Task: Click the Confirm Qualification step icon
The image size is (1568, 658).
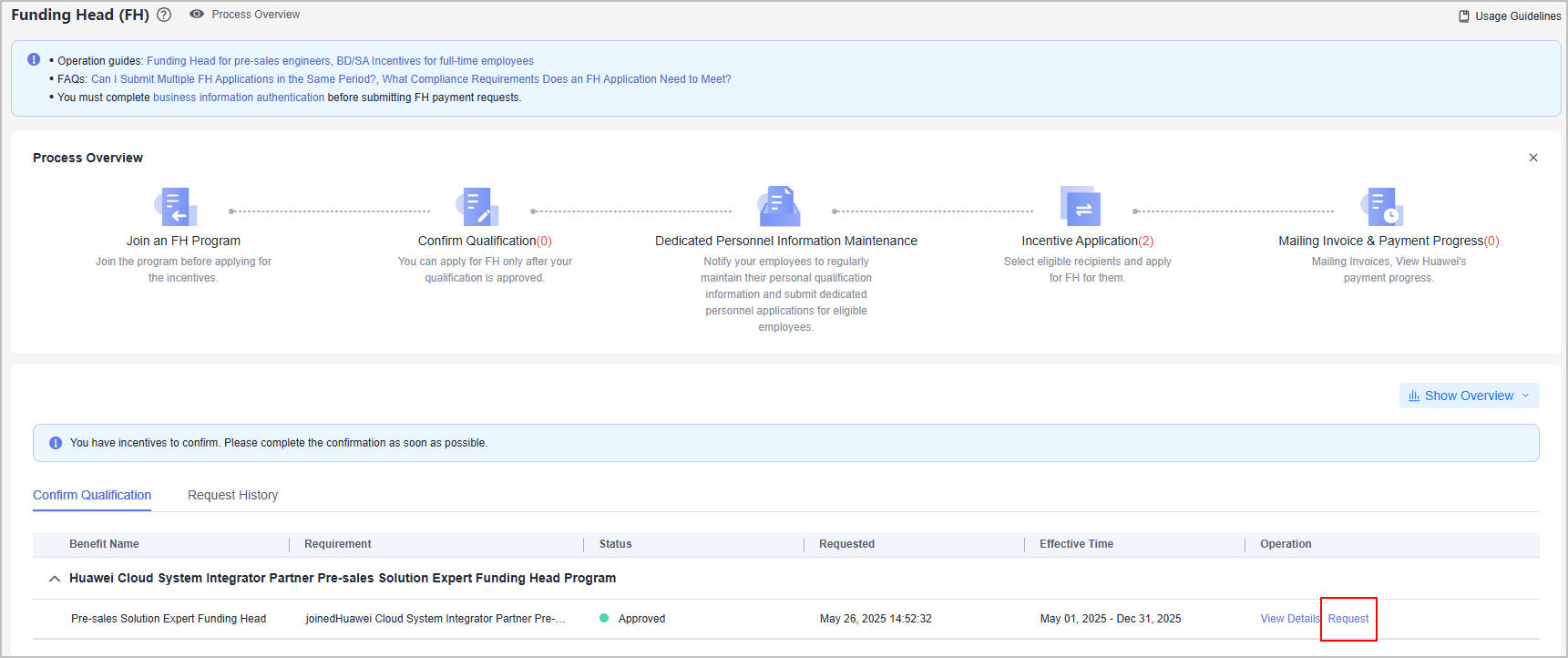Action: (477, 207)
